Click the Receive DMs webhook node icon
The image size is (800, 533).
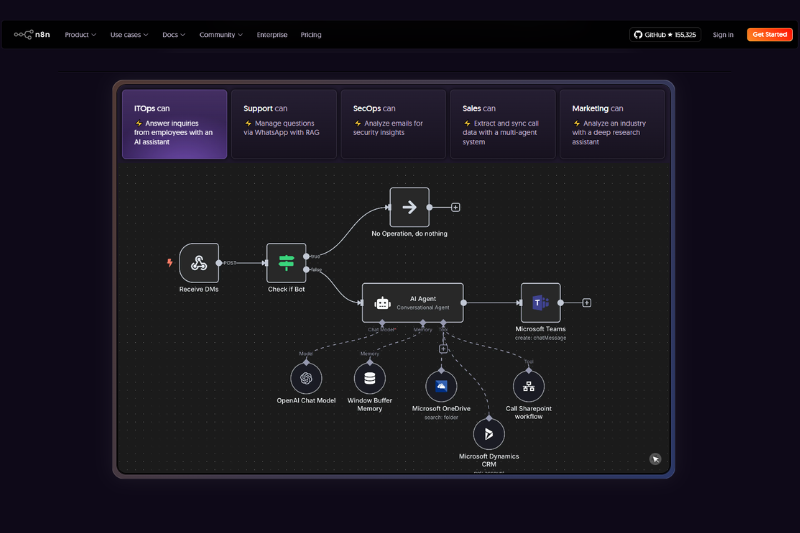coord(199,263)
